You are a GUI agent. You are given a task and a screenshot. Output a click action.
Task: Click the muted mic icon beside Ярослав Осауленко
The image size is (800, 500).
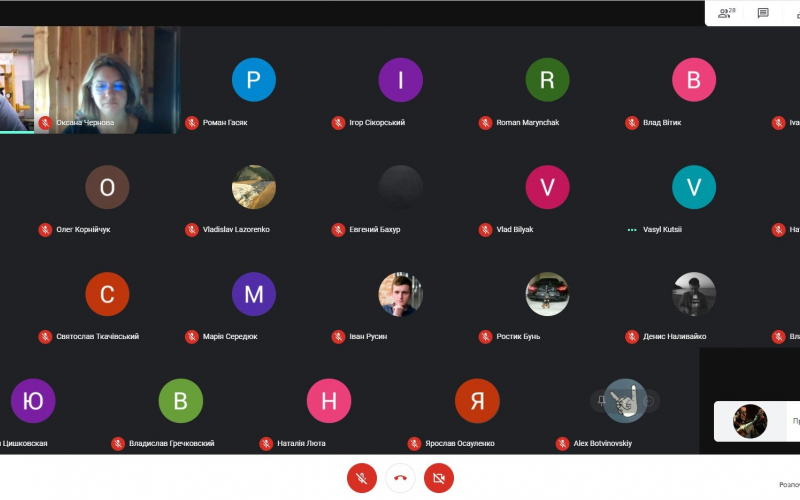(x=414, y=443)
